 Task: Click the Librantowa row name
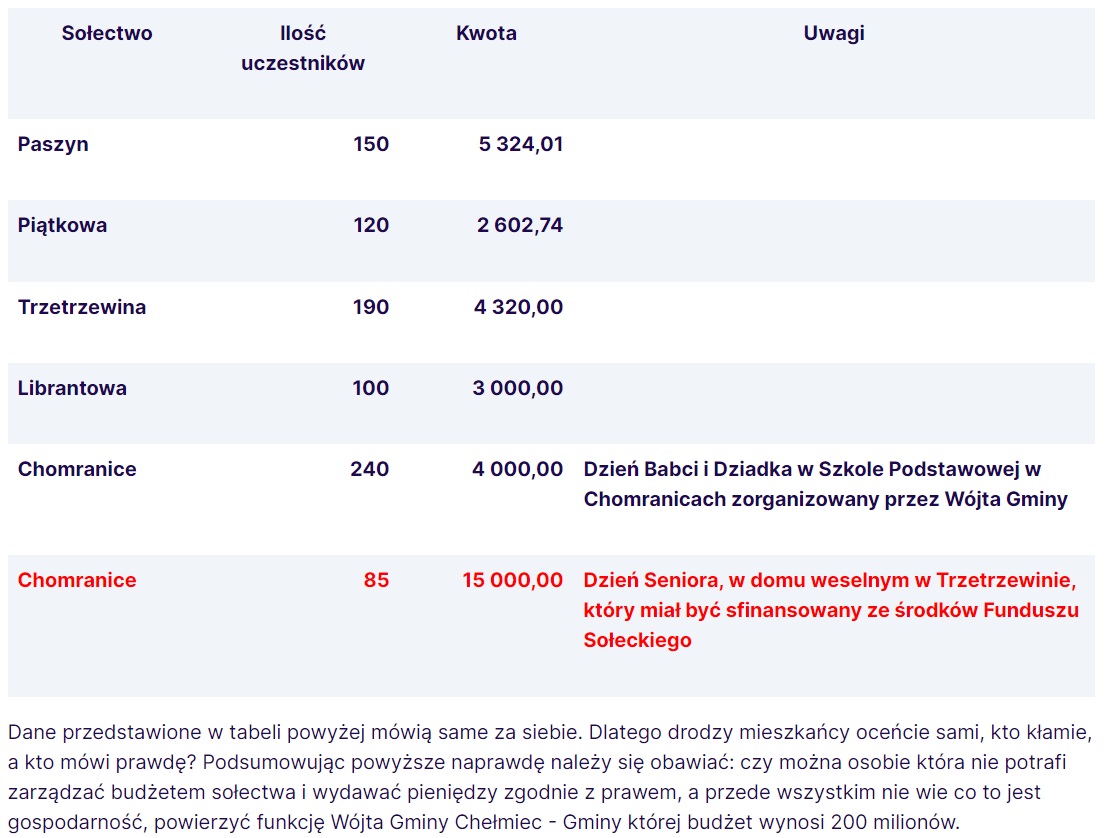click(72, 388)
